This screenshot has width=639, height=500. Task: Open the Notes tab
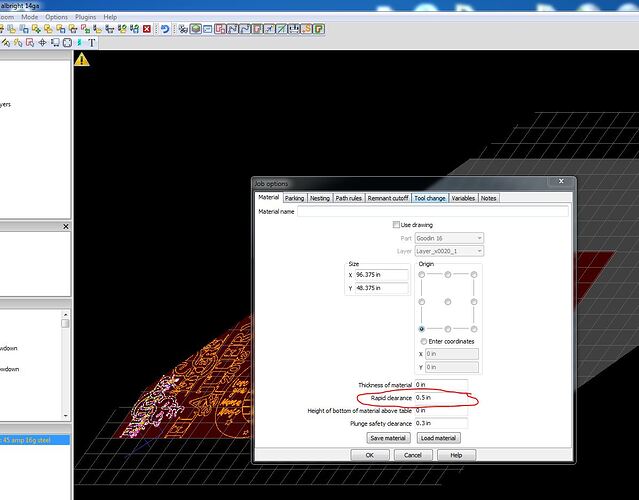click(x=488, y=198)
